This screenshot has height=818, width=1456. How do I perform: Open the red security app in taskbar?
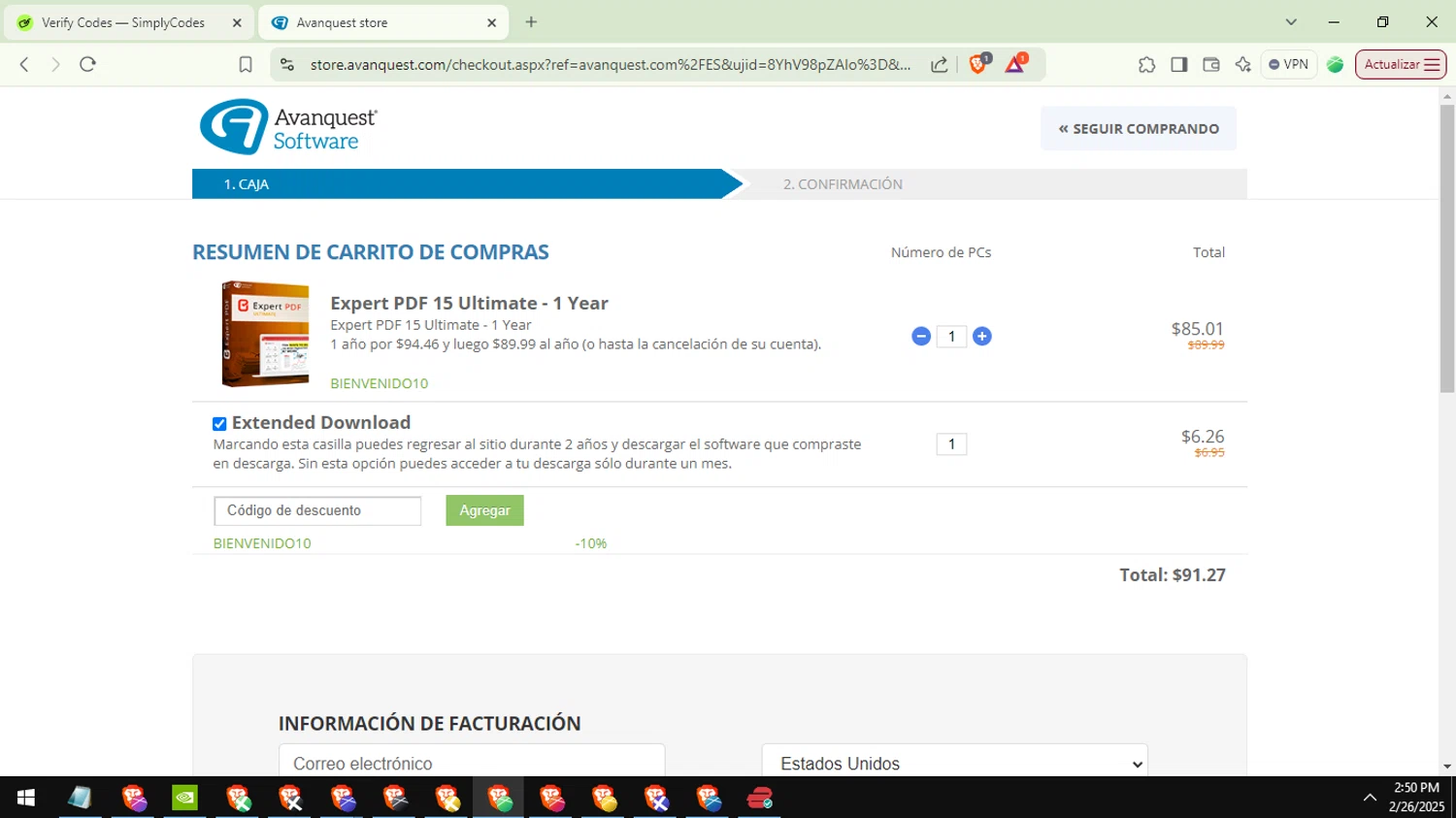(759, 798)
